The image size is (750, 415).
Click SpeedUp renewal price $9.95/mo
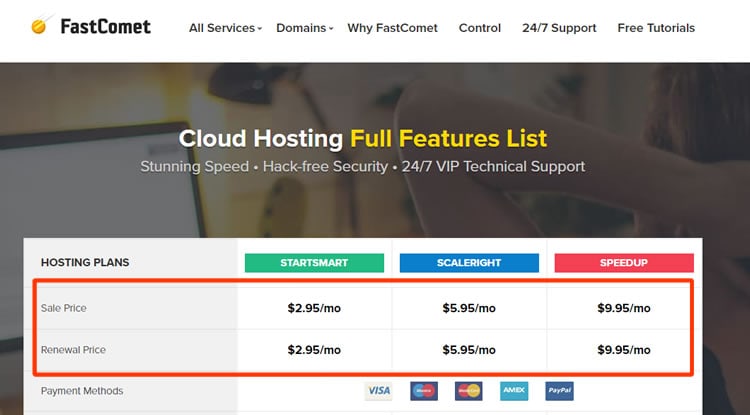[624, 350]
